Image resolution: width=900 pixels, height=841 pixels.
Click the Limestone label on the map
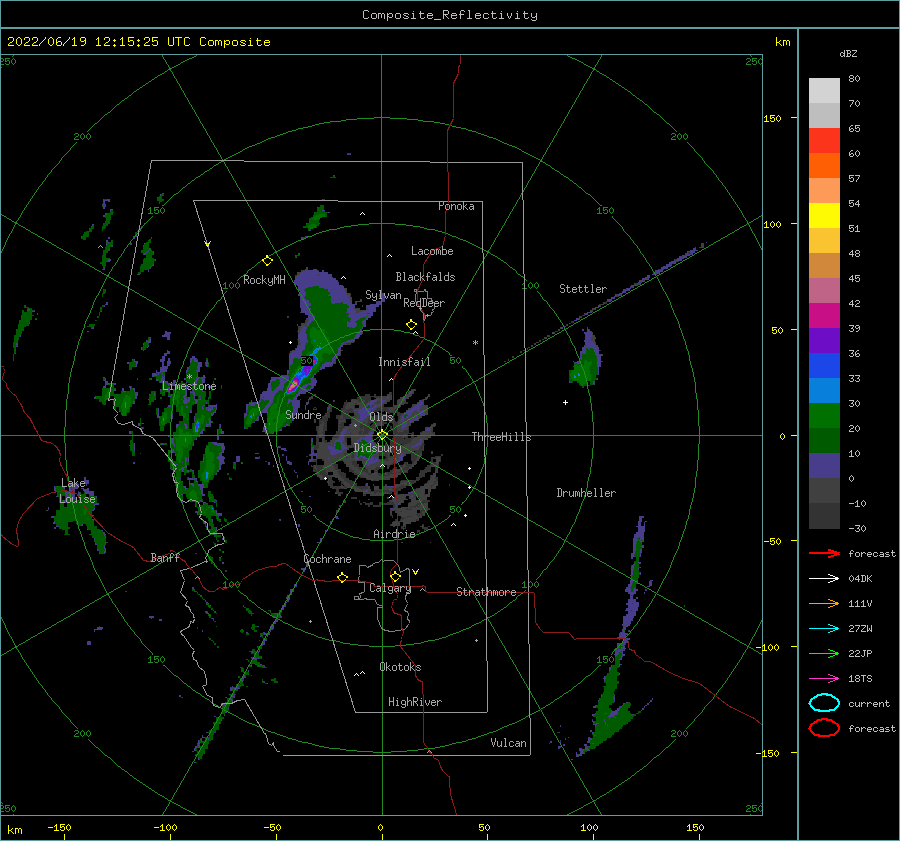click(189, 386)
